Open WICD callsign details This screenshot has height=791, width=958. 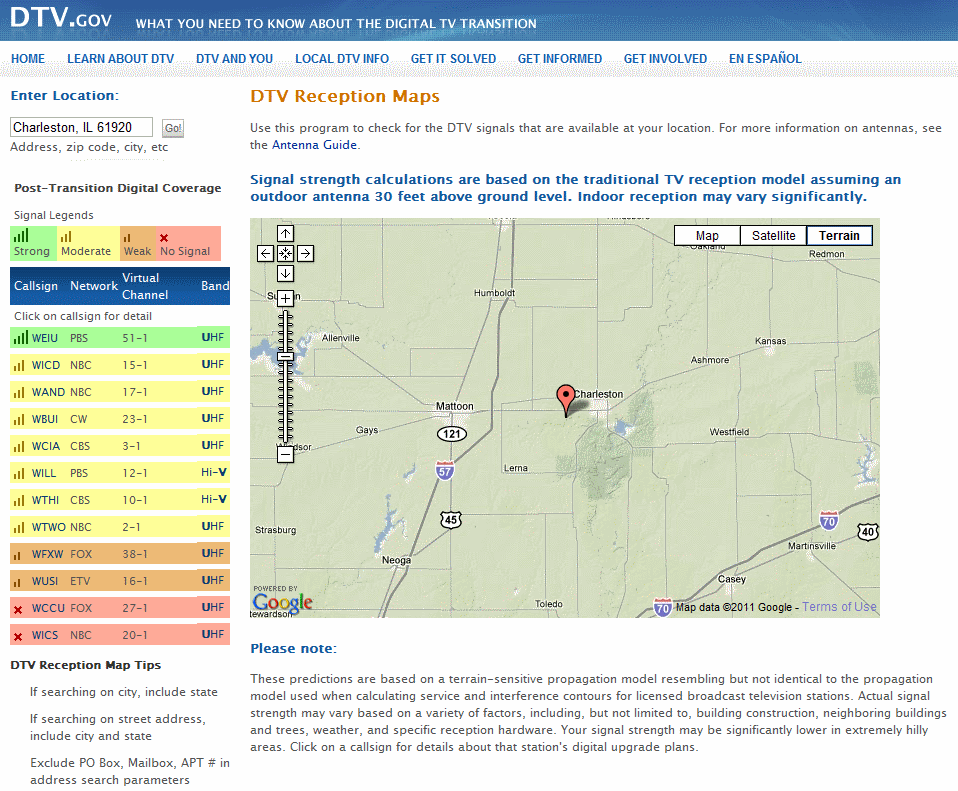click(x=46, y=365)
